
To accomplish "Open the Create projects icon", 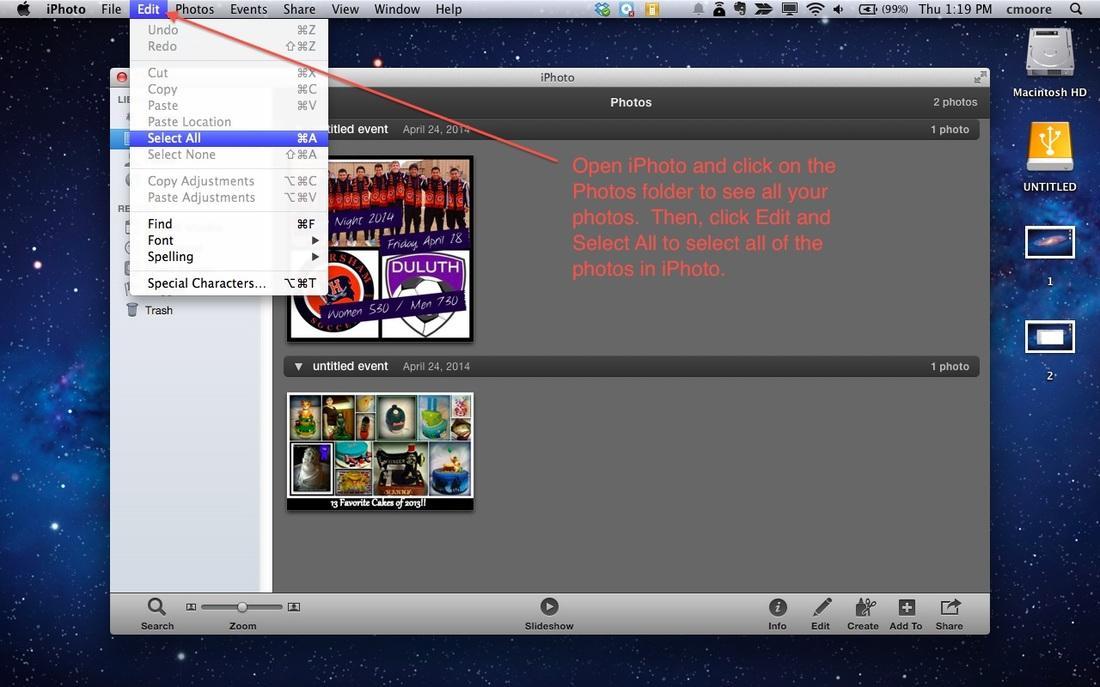I will pos(863,608).
